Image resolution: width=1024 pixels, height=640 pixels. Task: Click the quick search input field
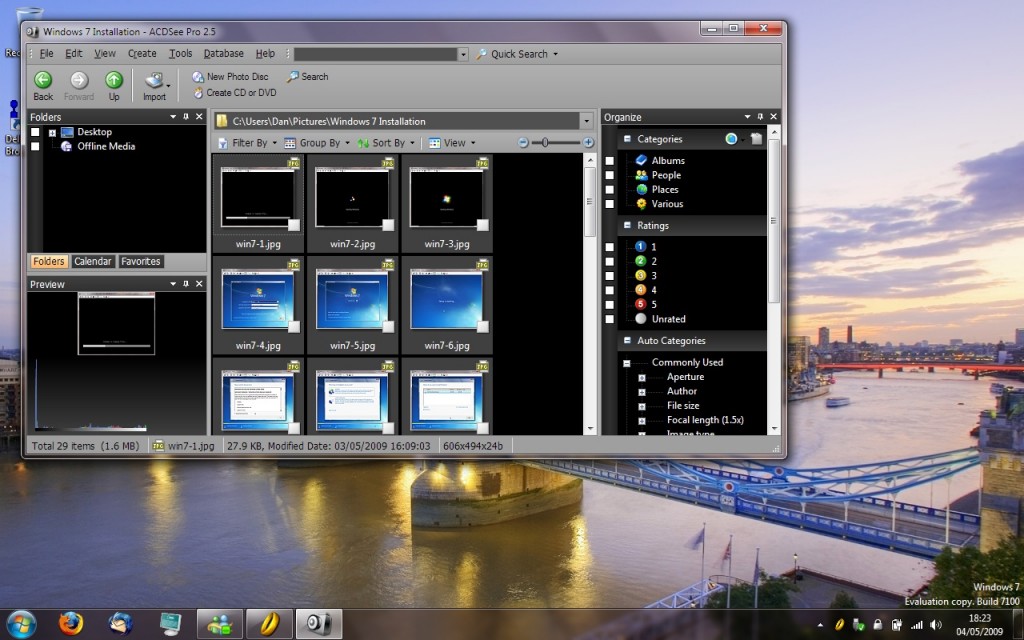tap(376, 54)
